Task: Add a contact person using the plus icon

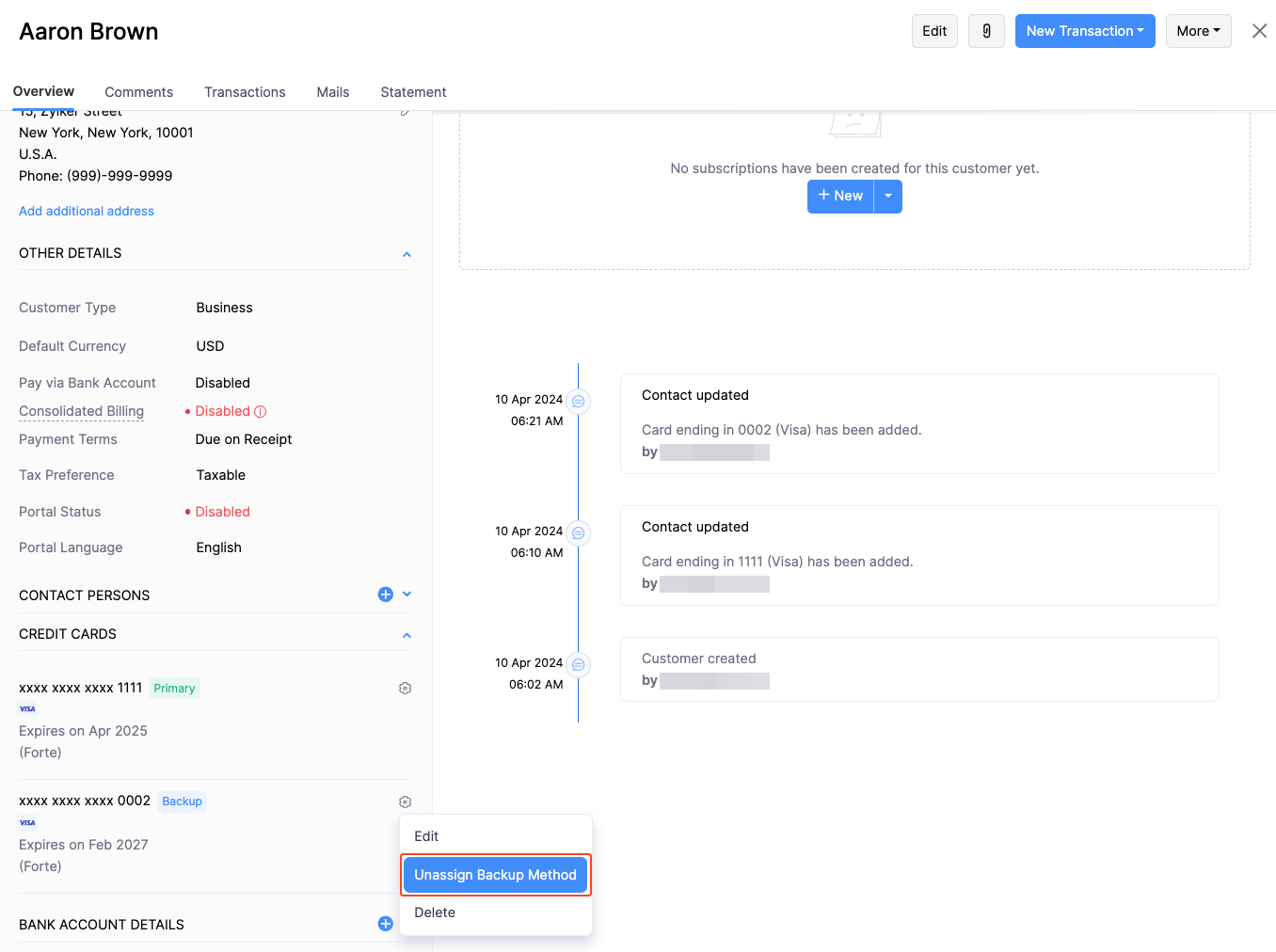Action: tap(385, 594)
